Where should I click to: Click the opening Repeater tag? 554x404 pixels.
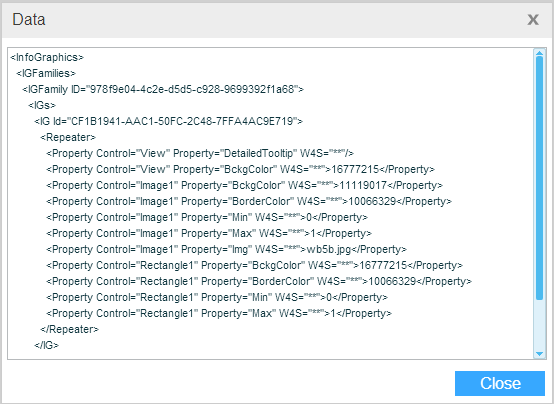(68, 137)
